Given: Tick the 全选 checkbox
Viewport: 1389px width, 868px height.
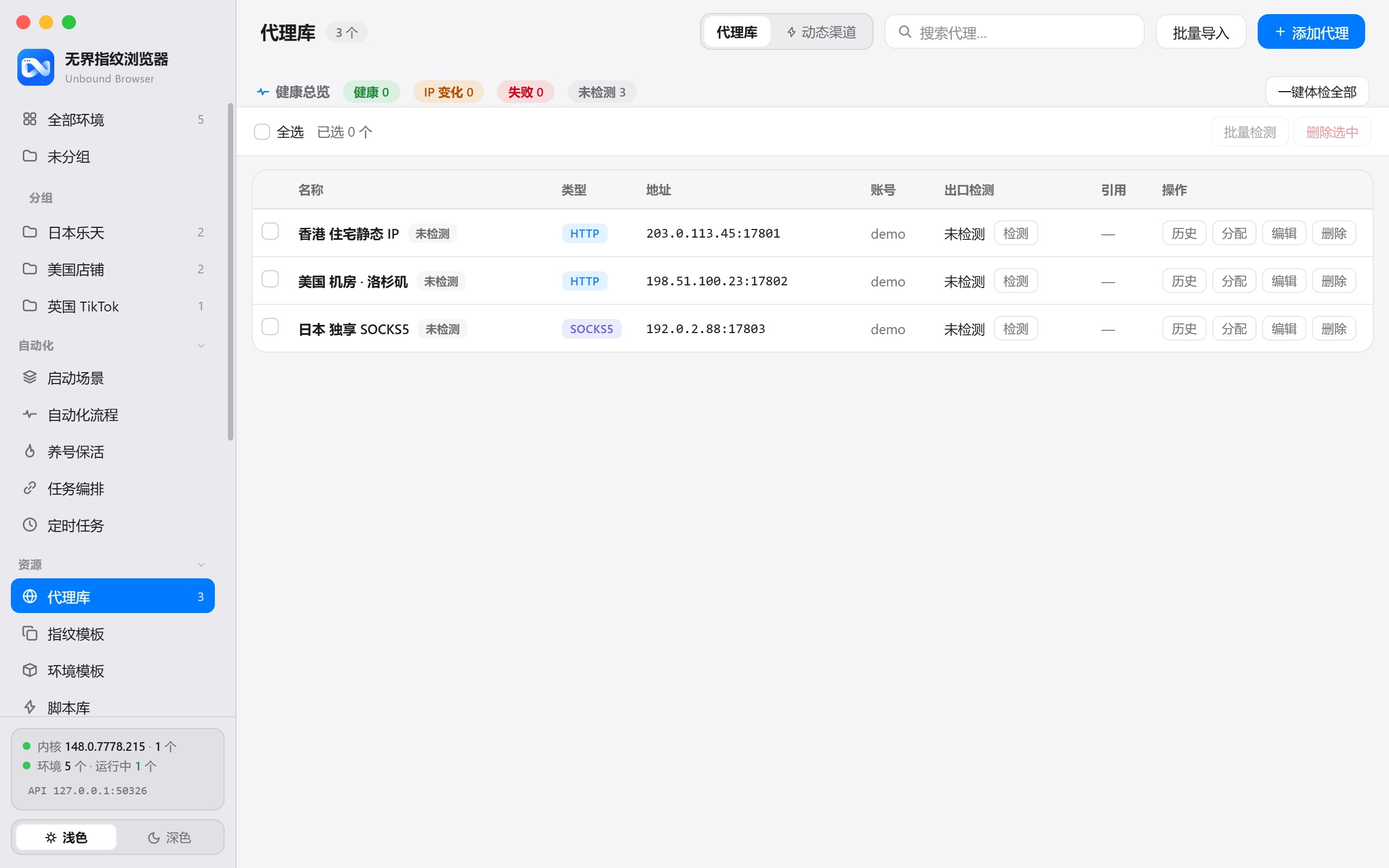Looking at the screenshot, I should 262,132.
